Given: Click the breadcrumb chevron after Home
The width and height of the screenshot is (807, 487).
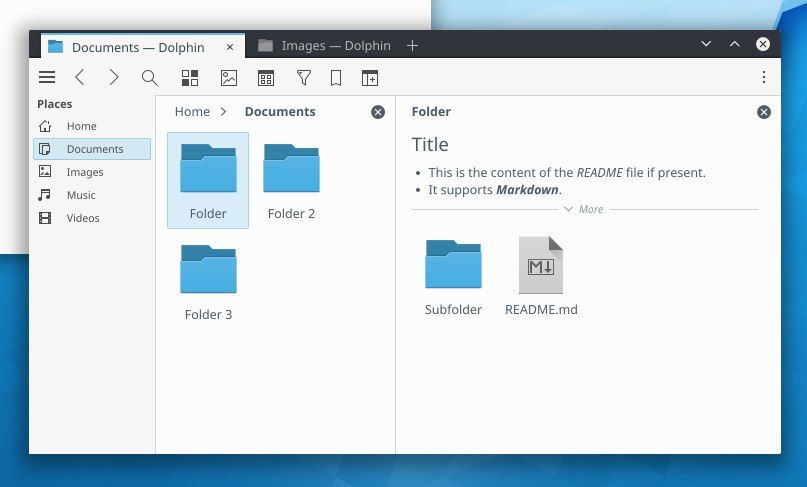Looking at the screenshot, I should click(x=223, y=112).
